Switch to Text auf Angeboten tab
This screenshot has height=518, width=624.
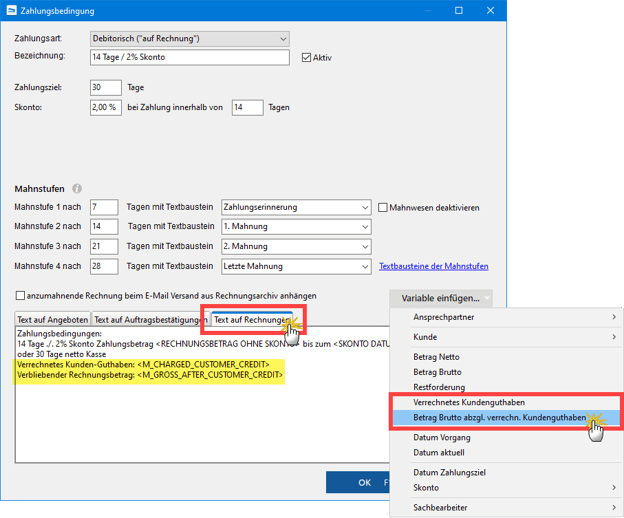[x=52, y=320]
